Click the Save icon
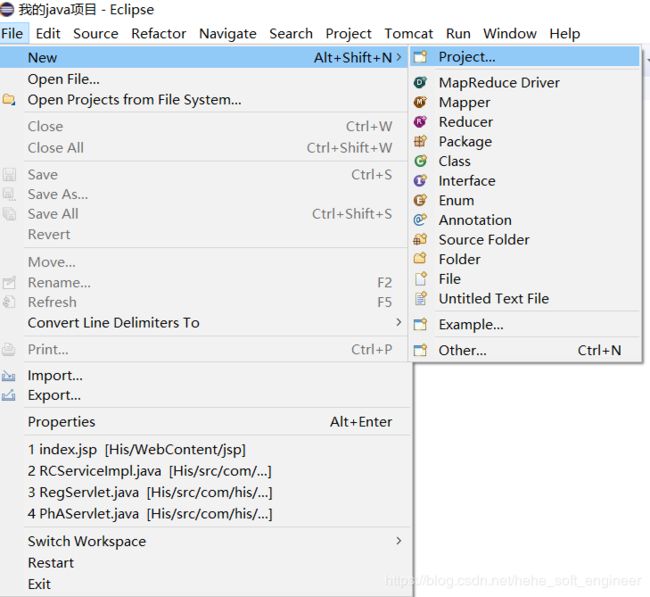650x597 pixels. pos(9,175)
